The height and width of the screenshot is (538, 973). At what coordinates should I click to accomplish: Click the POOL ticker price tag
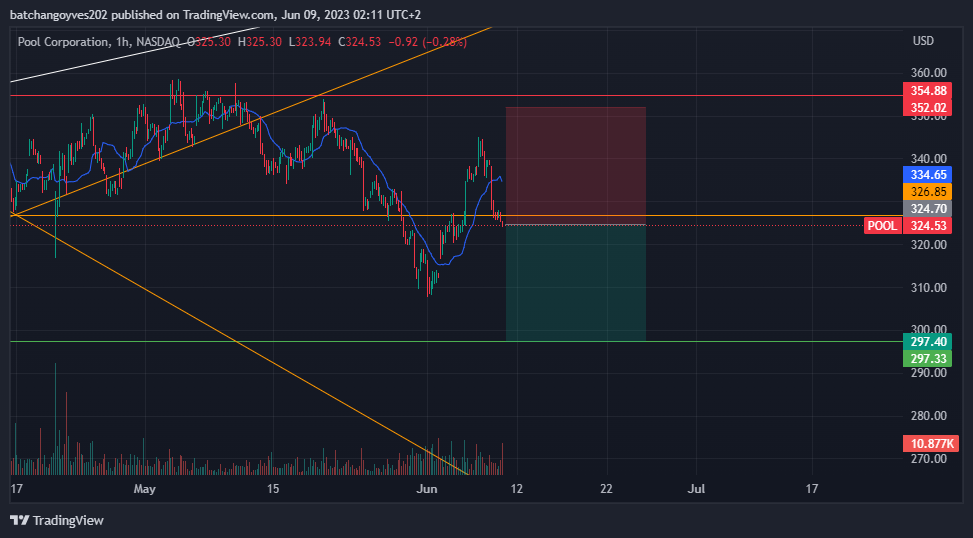coord(882,226)
